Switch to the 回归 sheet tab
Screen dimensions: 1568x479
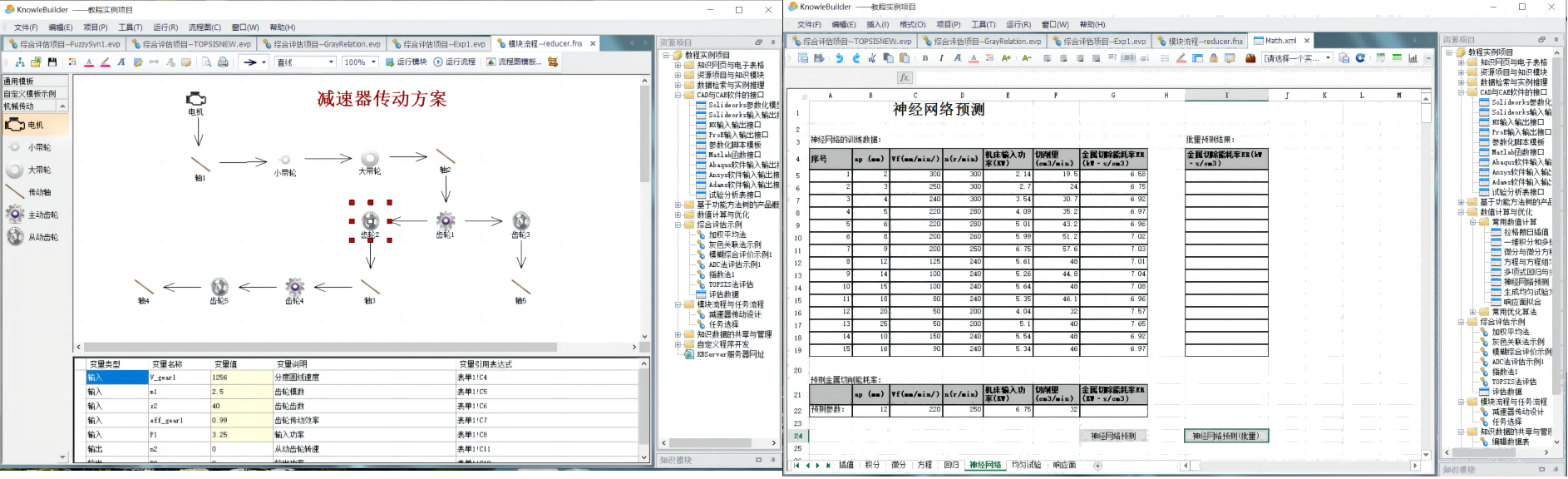(x=951, y=465)
